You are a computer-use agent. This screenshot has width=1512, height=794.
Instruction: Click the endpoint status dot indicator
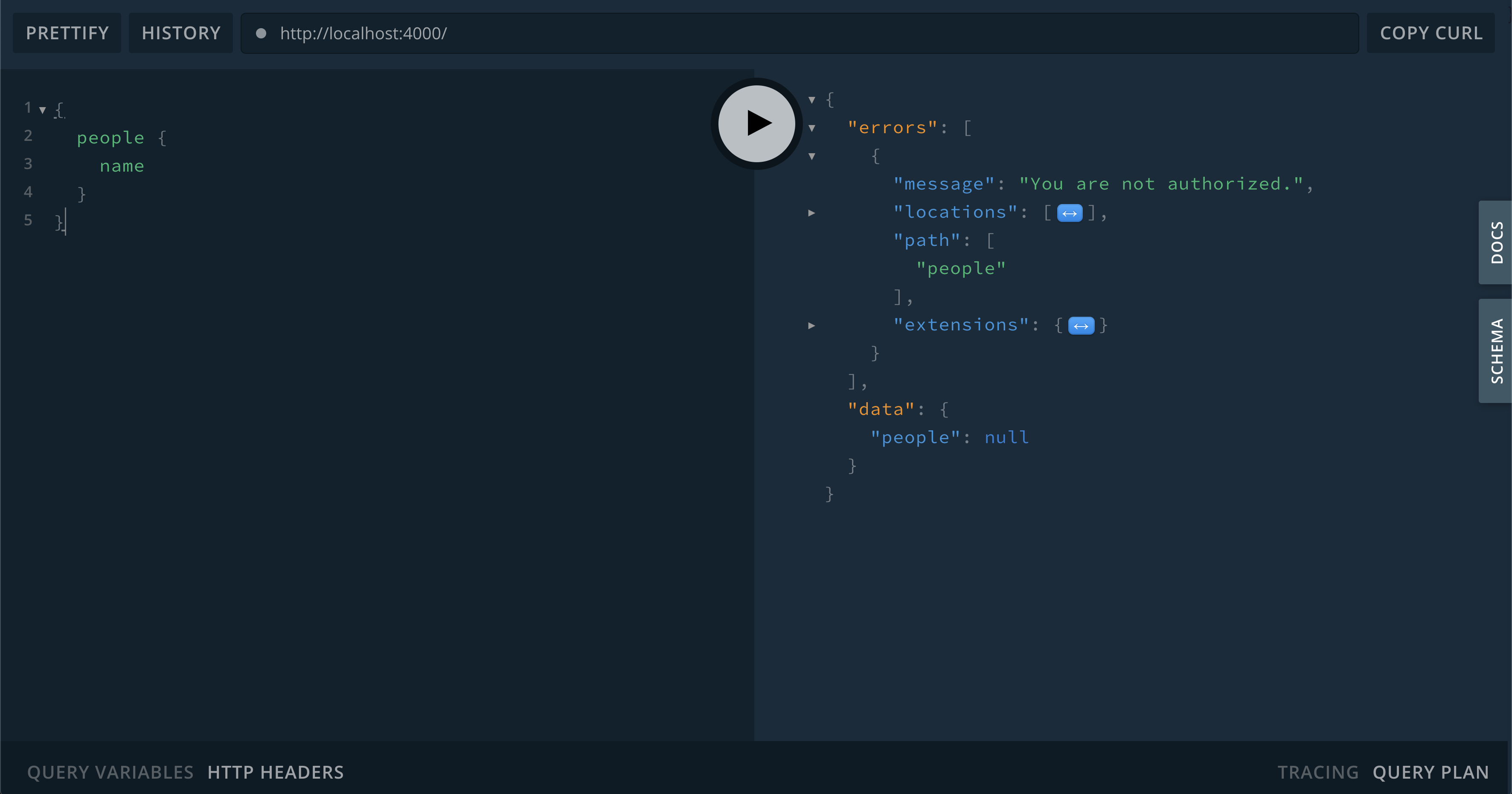(x=261, y=33)
